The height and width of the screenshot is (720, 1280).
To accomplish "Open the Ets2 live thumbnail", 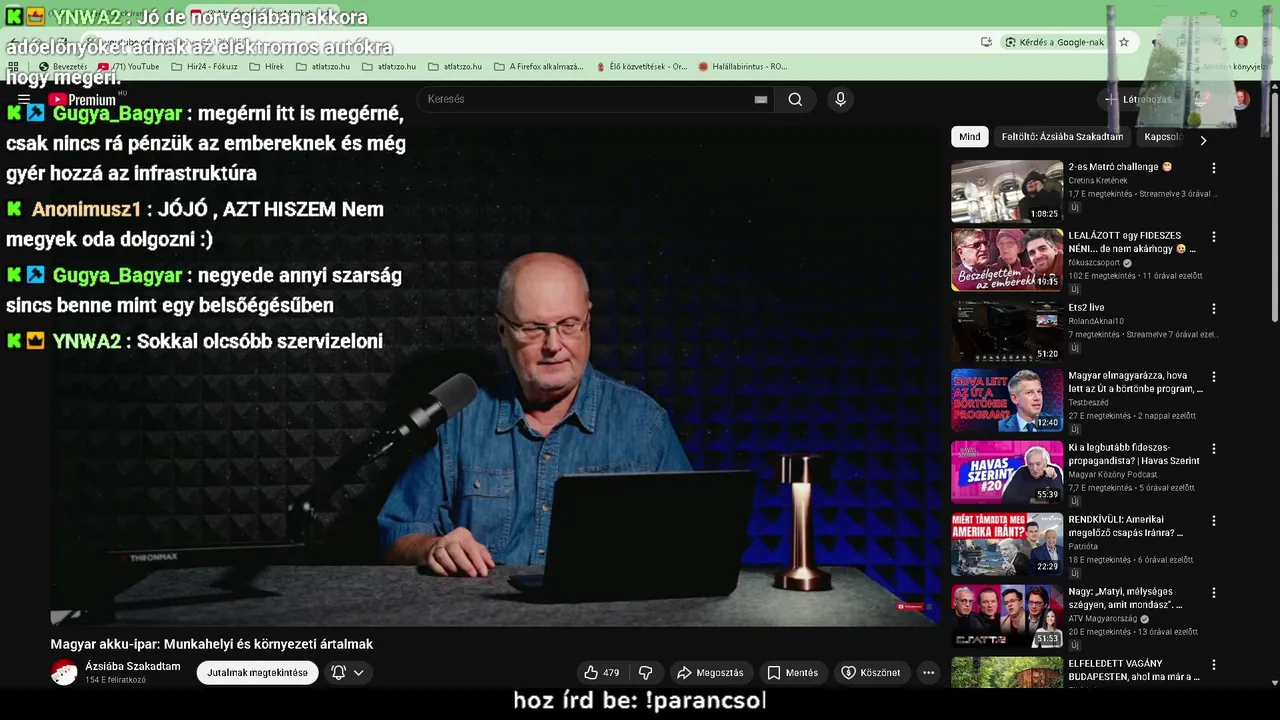I will pos(1006,331).
